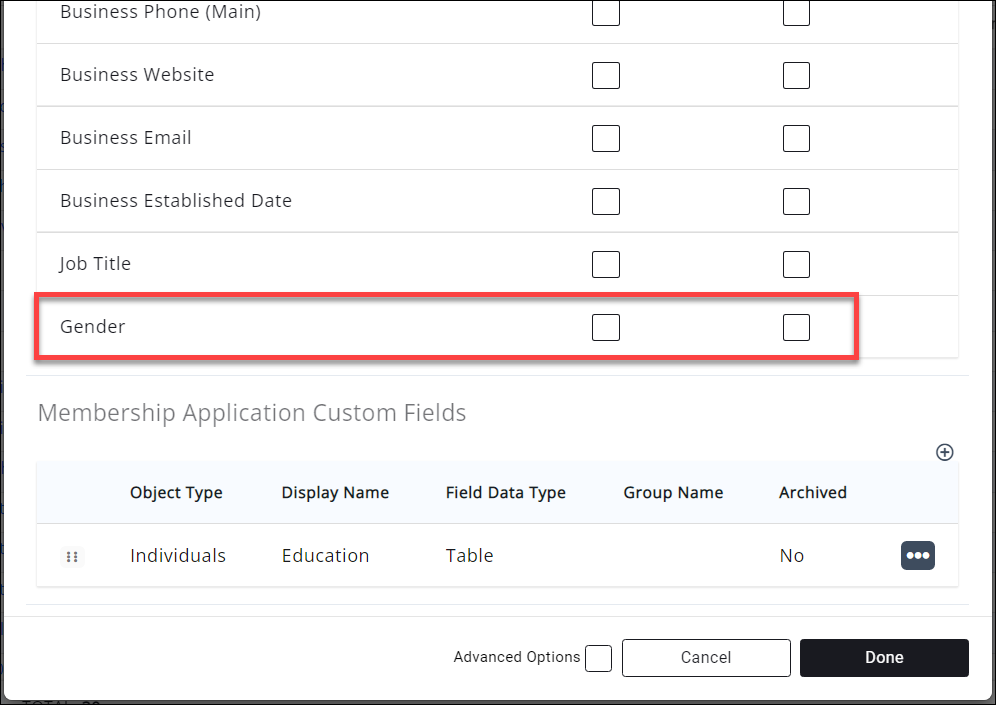This screenshot has width=996, height=705.
Task: Click Cancel to dismiss the dialog
Action: point(706,657)
